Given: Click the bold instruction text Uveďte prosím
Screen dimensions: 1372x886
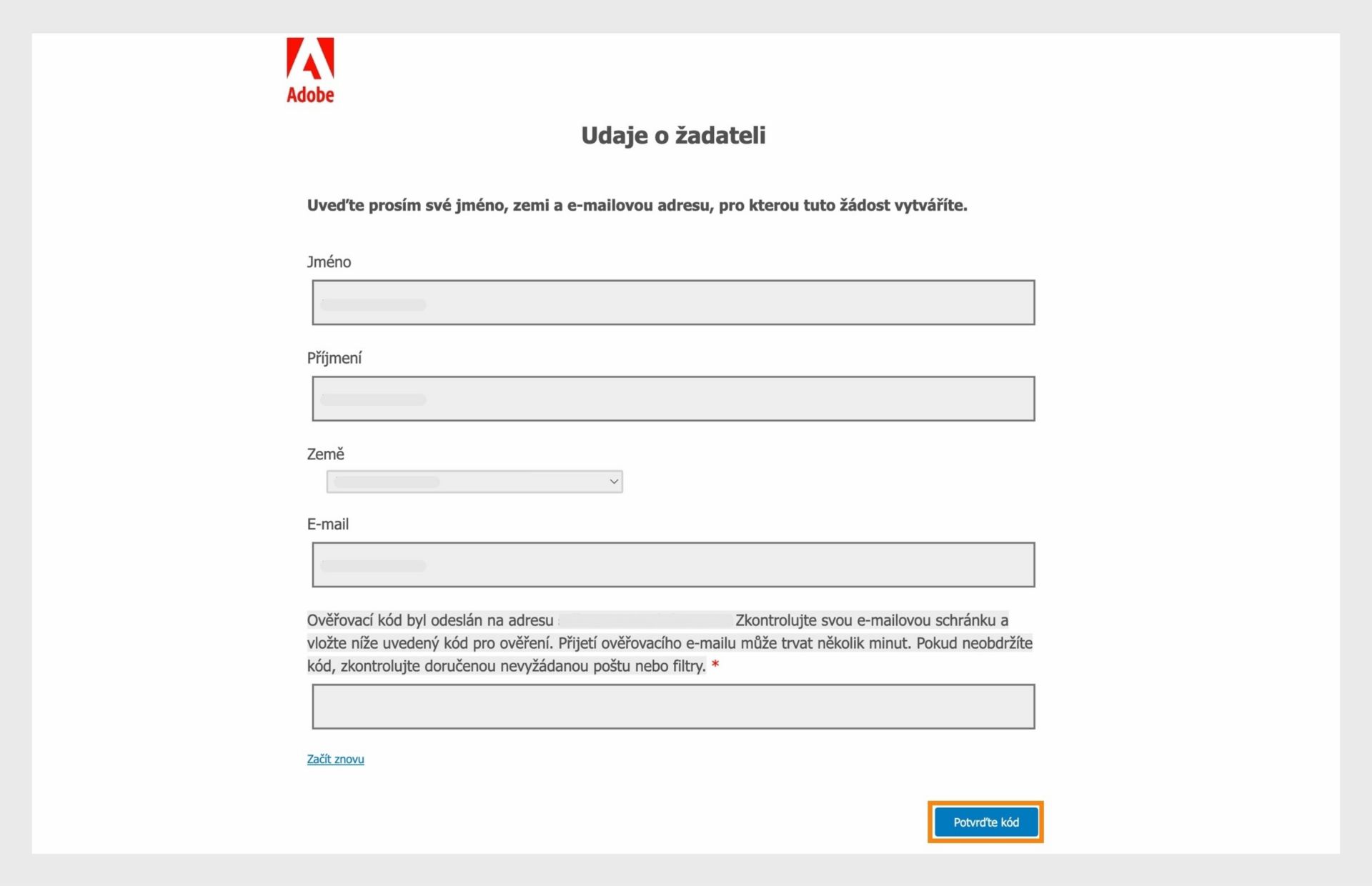Looking at the screenshot, I should (637, 206).
